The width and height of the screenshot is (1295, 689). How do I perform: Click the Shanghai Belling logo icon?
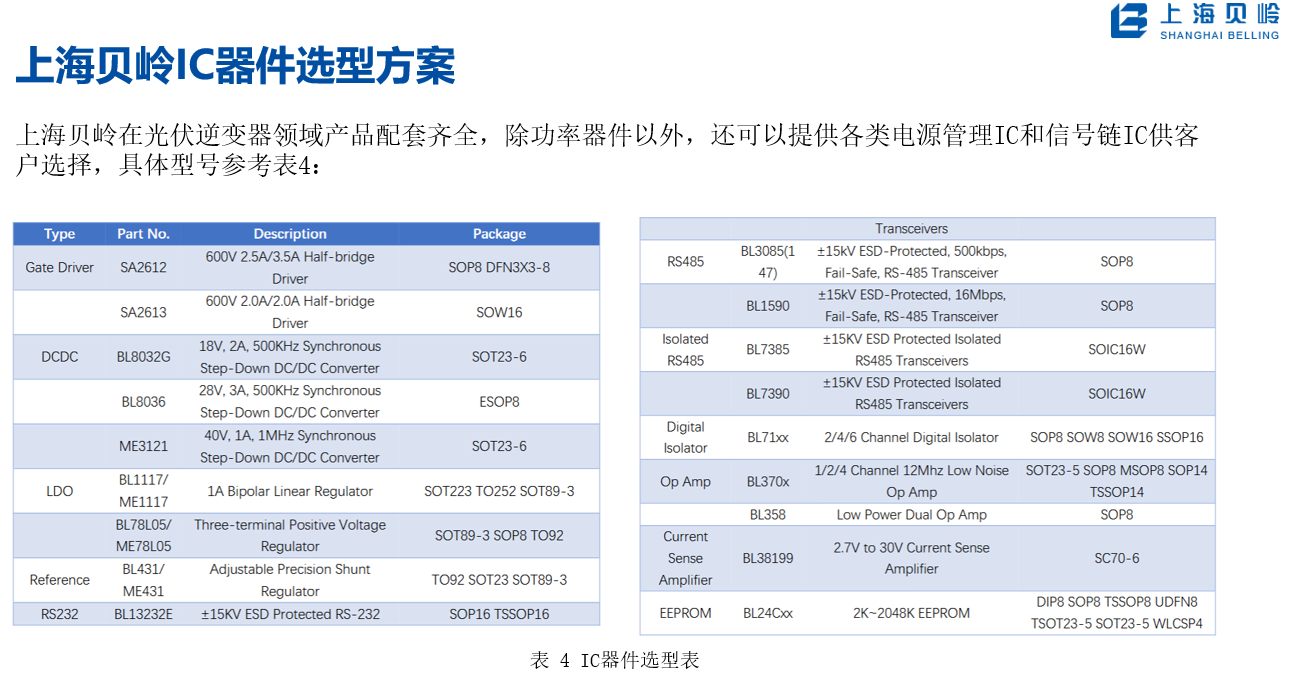1130,21
